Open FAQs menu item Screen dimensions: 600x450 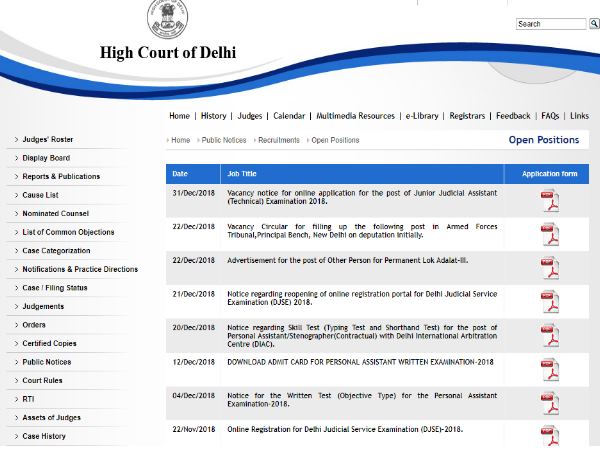coord(550,116)
